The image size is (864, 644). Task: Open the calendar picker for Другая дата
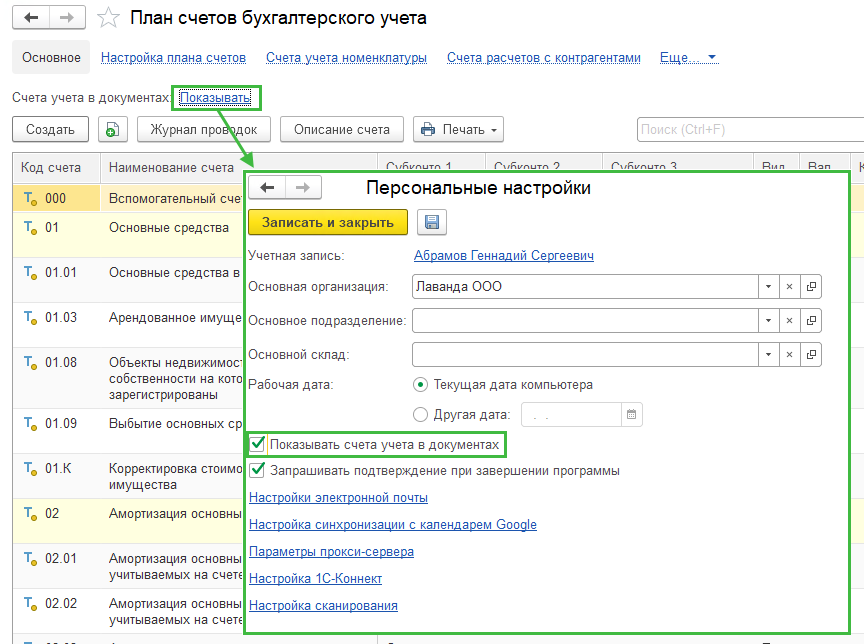(631, 414)
